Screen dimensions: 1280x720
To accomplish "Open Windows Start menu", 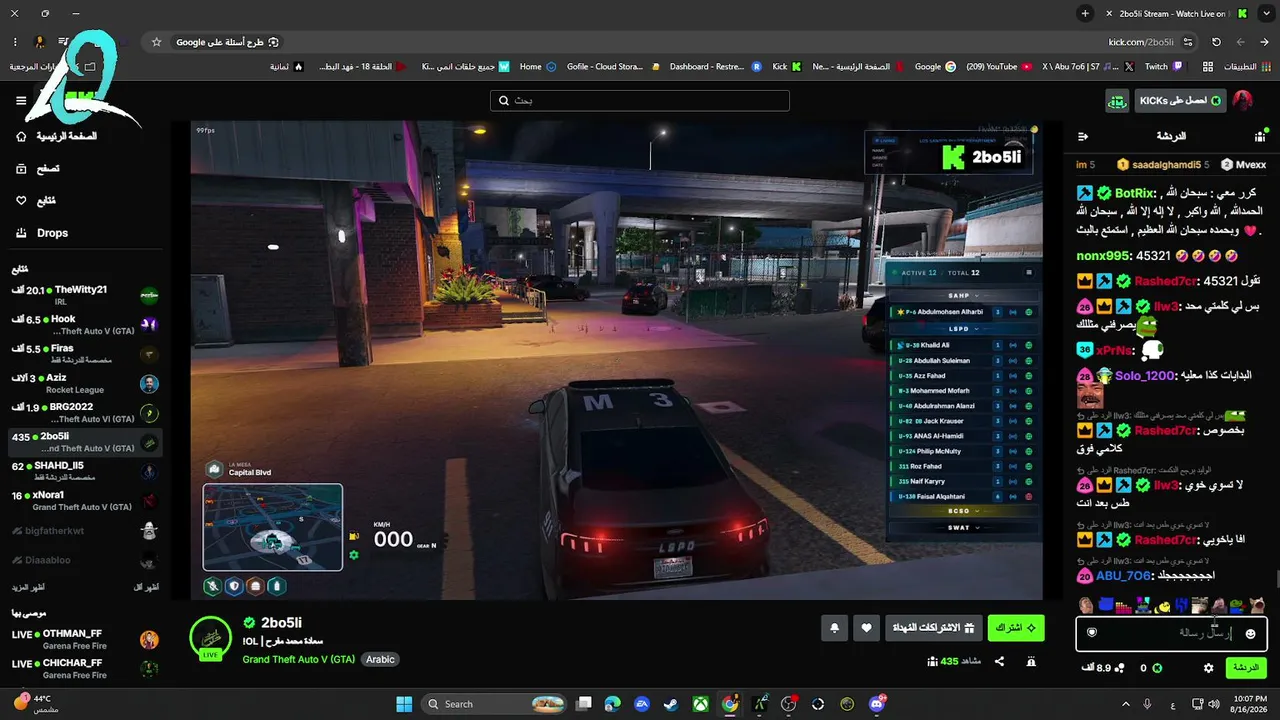I will click(404, 704).
